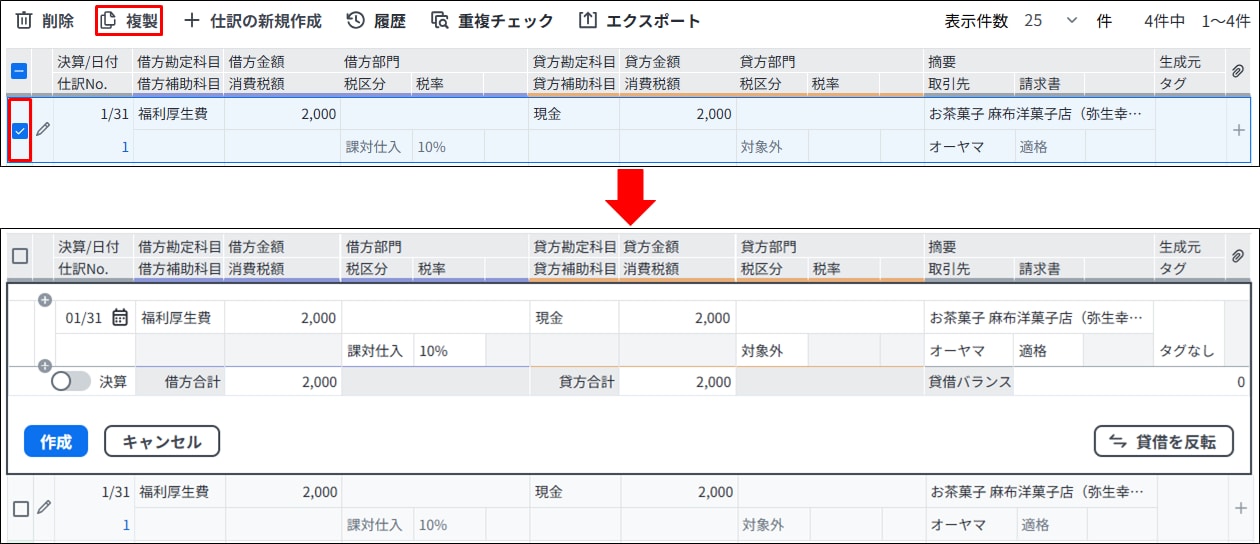The image size is (1260, 544).
Task: Click the paperclip attachment icon in the top header
Action: click(x=1238, y=72)
